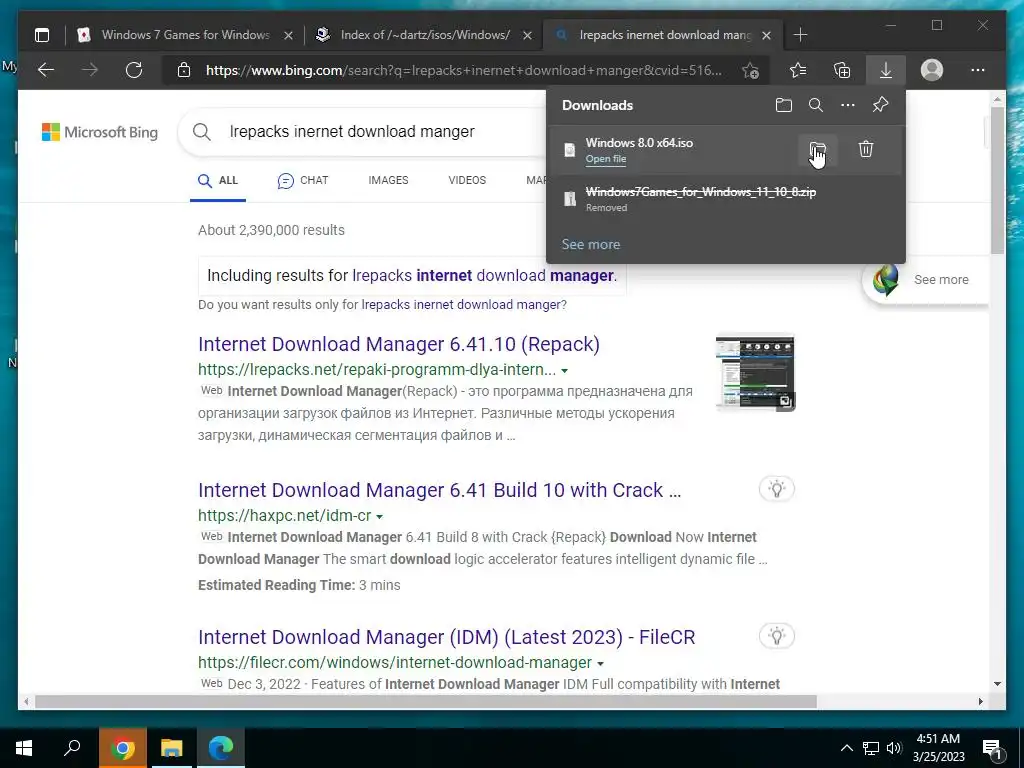The image size is (1024, 768).
Task: Open the tab actions menu icon
Action: (x=42, y=35)
